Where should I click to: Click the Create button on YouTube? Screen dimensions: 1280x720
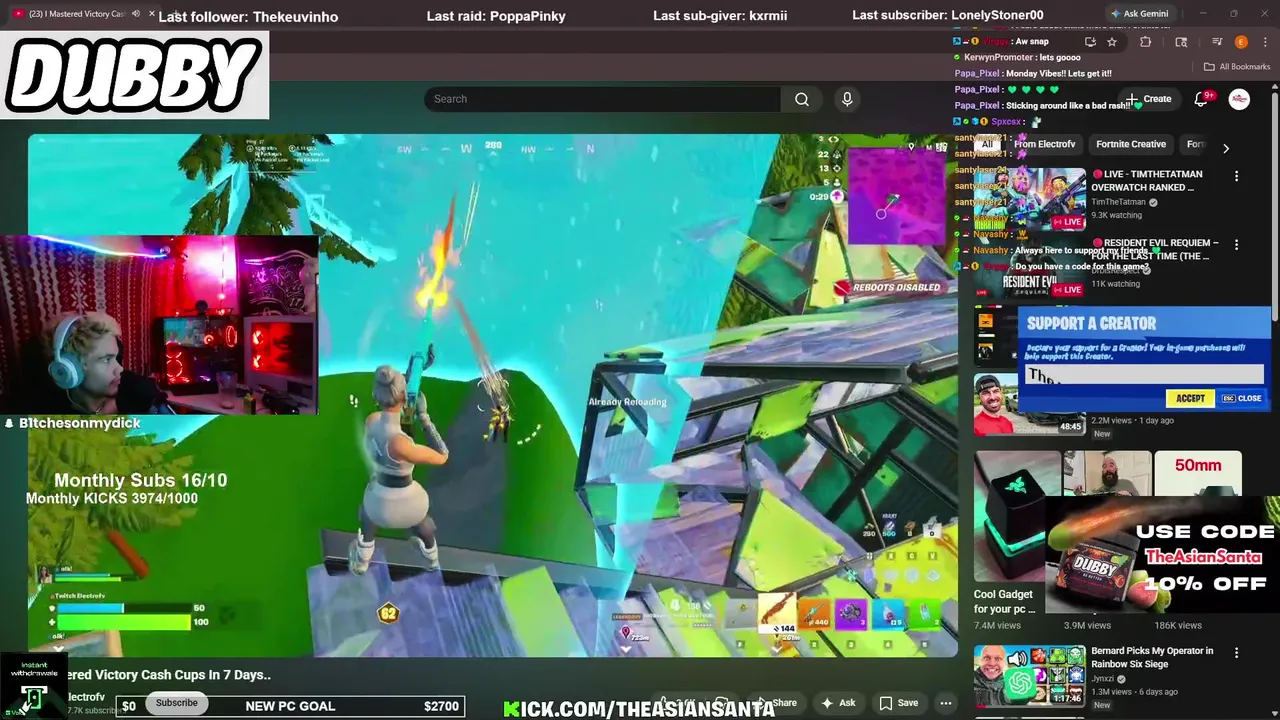coord(1150,99)
